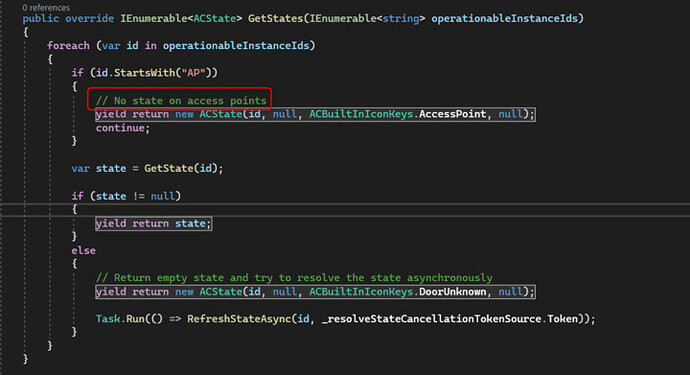
Task: Click operationableInstanceIds parameter in the method signature
Action: click(504, 18)
